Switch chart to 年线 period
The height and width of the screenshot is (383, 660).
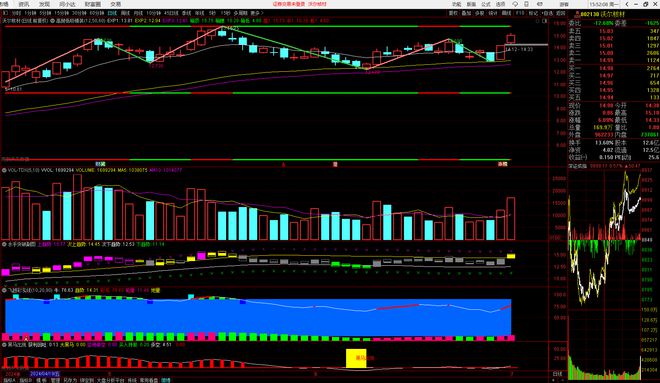200,13
